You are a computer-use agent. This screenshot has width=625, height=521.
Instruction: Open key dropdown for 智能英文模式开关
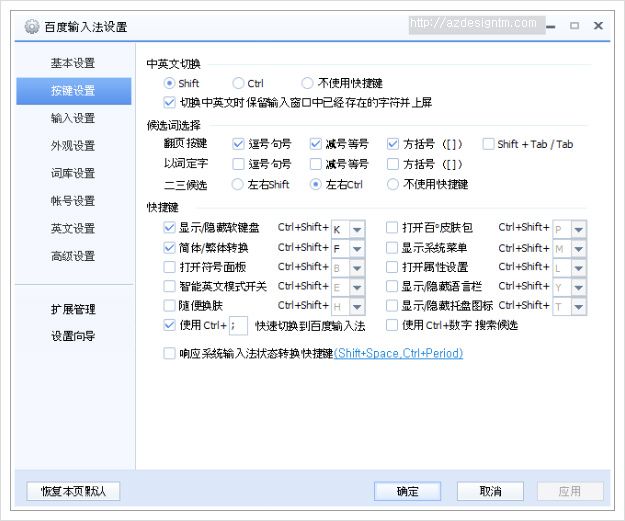[357, 287]
